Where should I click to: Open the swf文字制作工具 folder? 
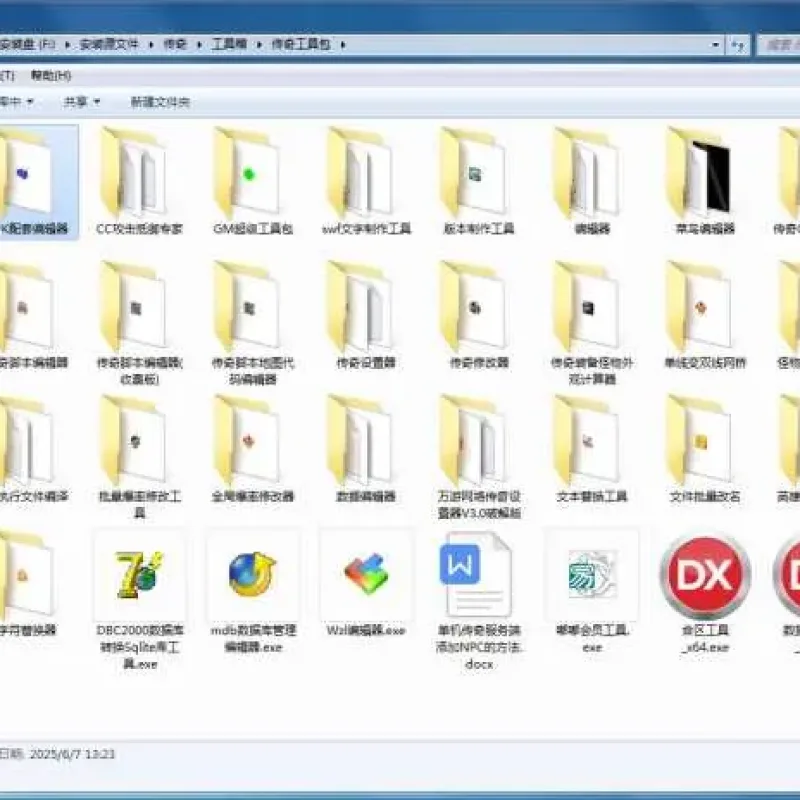click(366, 181)
